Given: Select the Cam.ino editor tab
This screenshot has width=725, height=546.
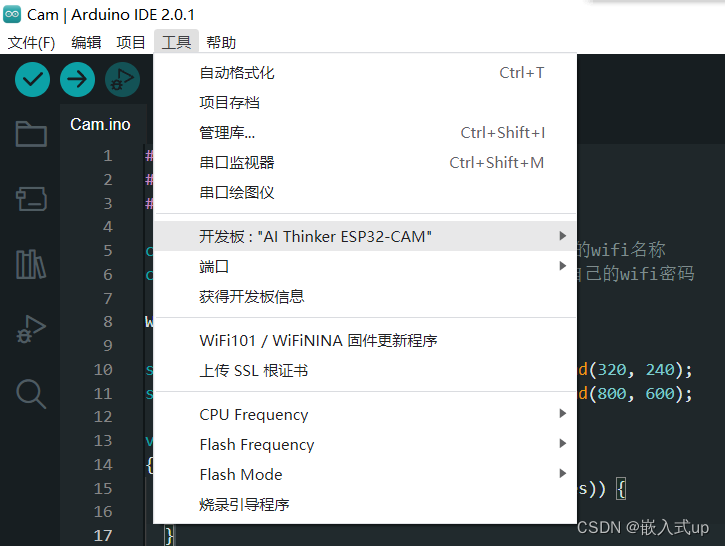Looking at the screenshot, I should (100, 124).
